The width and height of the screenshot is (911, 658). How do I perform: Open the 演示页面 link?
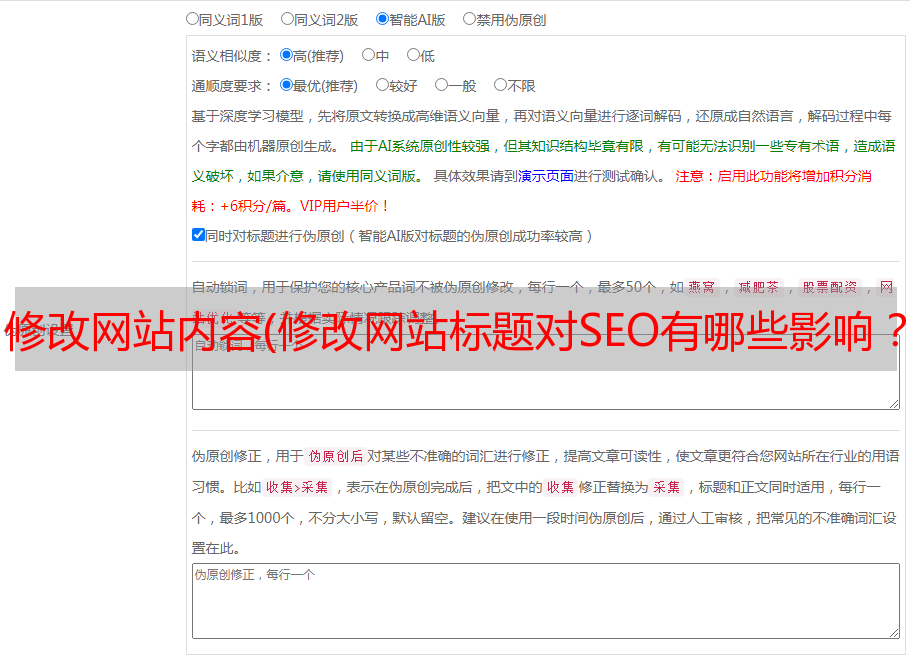coord(546,176)
